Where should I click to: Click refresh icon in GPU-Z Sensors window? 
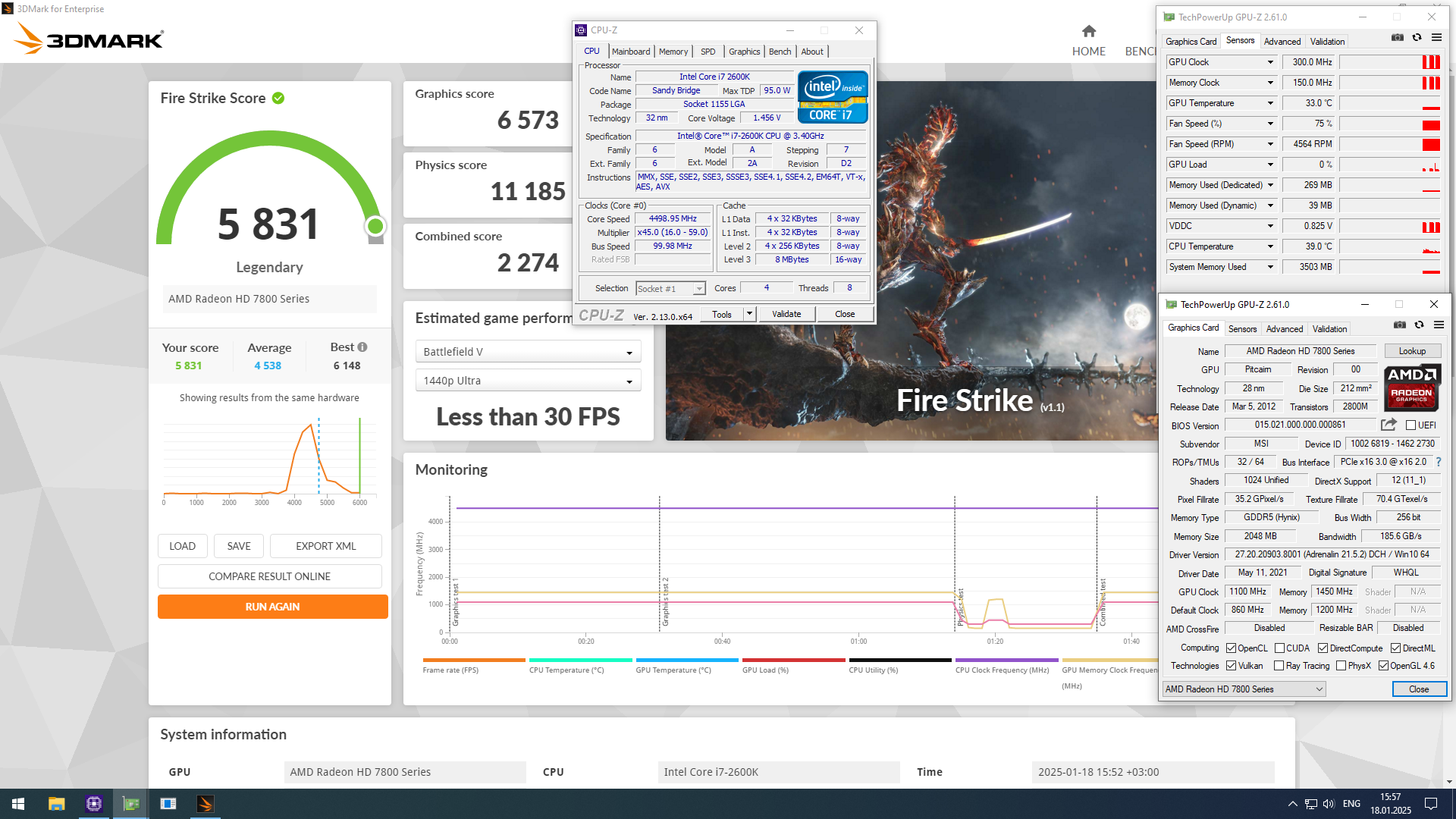pyautogui.click(x=1417, y=37)
